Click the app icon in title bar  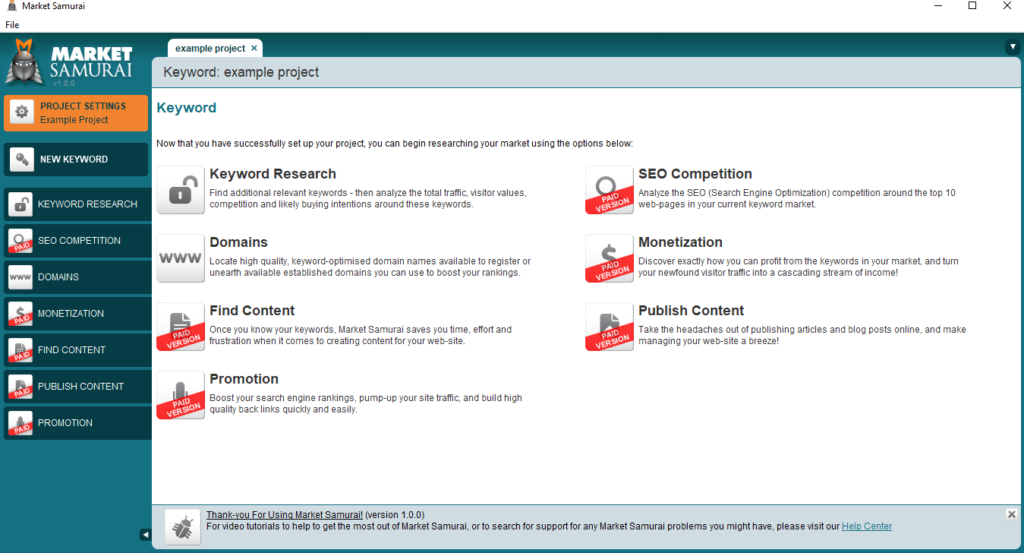point(11,6)
